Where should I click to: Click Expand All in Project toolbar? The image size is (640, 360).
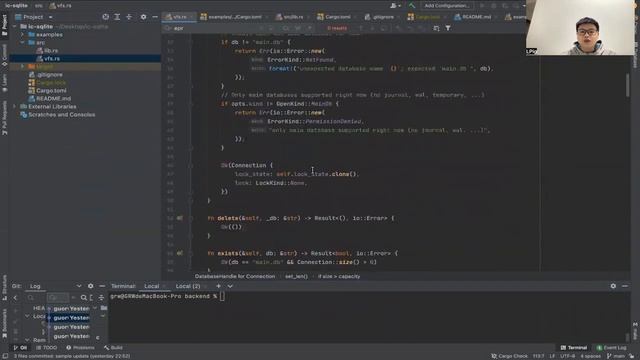[117, 17]
